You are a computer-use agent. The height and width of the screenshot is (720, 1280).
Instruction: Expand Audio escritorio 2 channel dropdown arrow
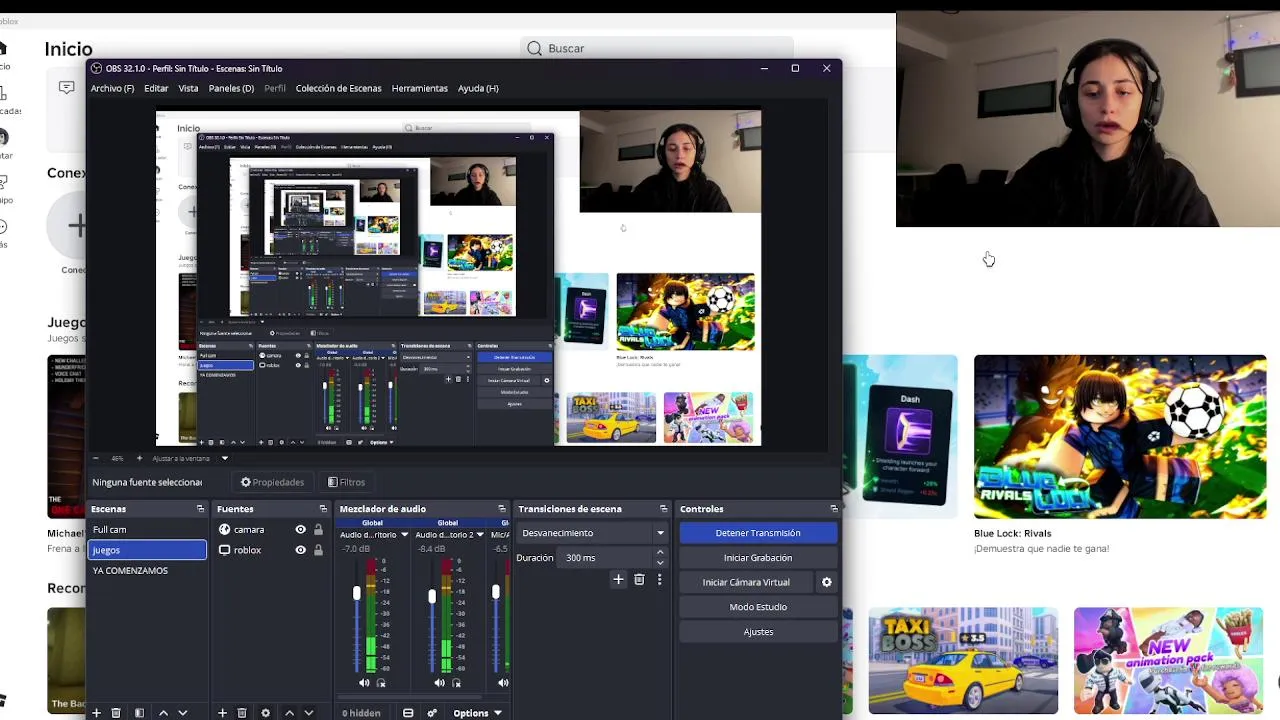479,535
